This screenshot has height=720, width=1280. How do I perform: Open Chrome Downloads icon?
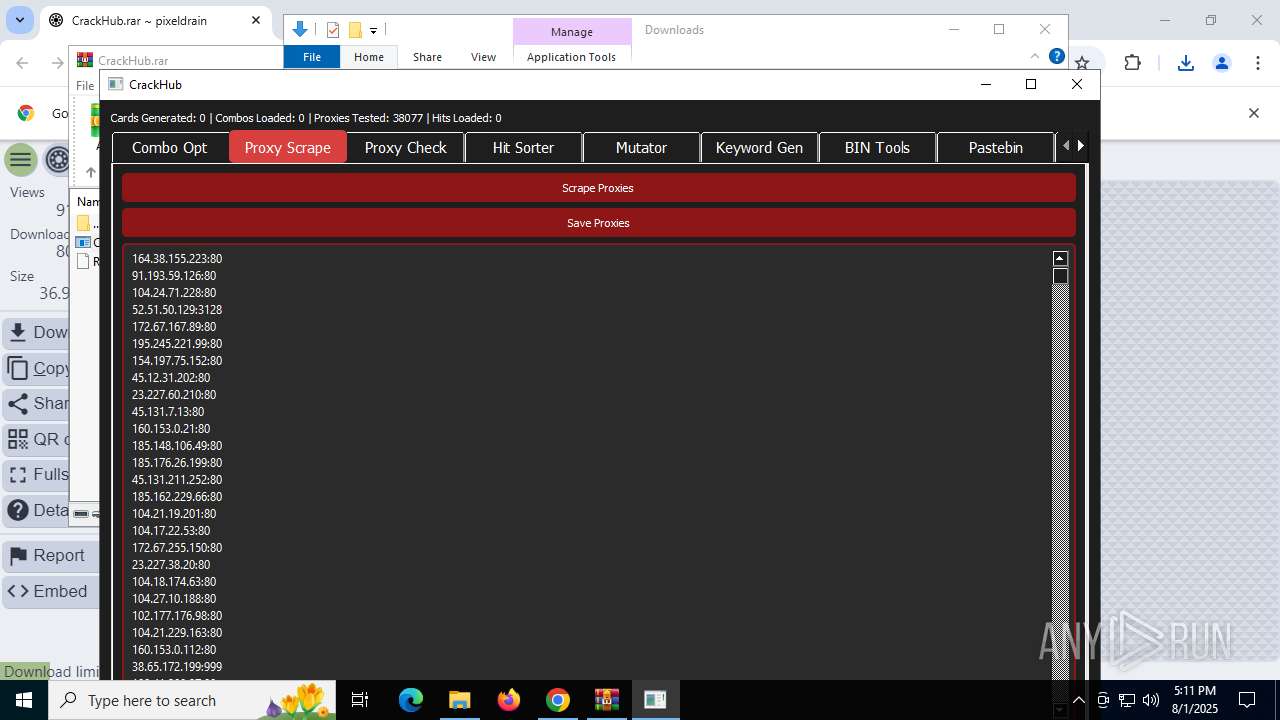click(1186, 63)
